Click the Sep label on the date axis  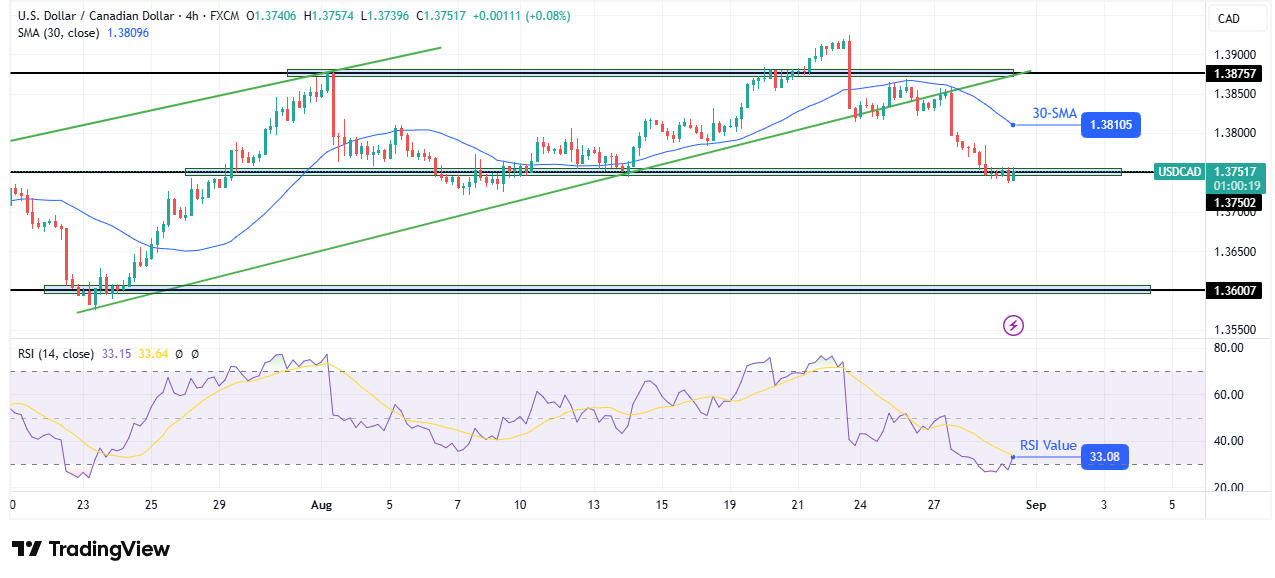(1036, 505)
